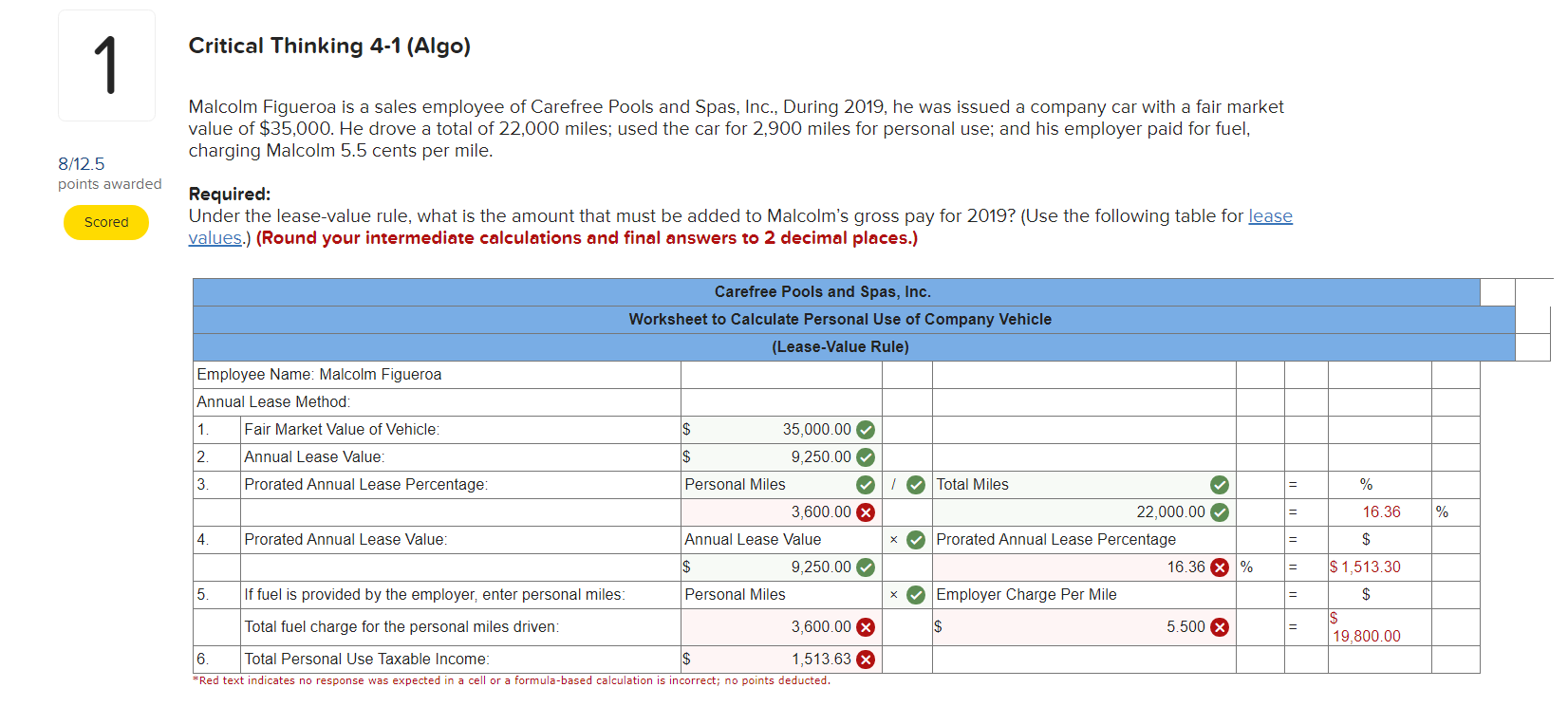This screenshot has width=1568, height=725.
Task: Click the 'Critical Thinking 4-1 (Algo)' heading
Action: 329,46
